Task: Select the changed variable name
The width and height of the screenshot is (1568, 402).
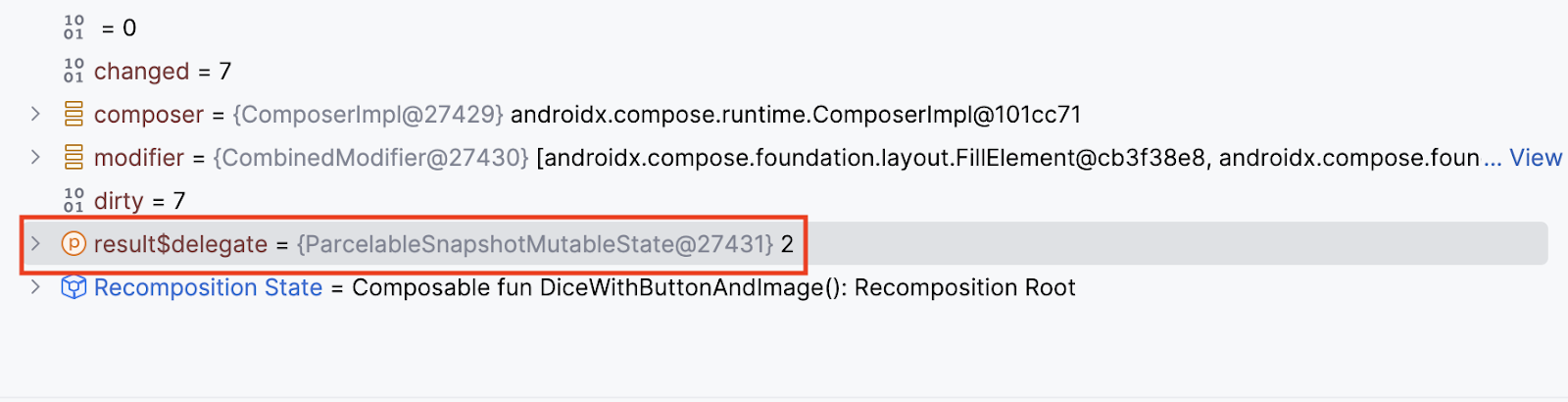Action: (x=141, y=72)
